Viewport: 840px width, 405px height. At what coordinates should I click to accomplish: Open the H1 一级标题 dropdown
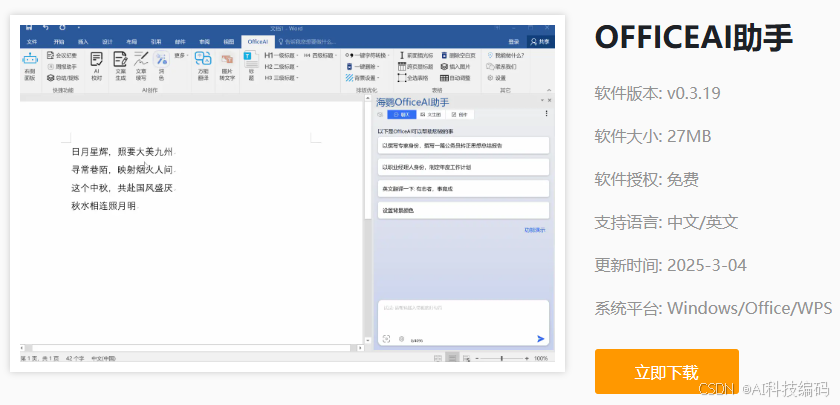[x=281, y=55]
